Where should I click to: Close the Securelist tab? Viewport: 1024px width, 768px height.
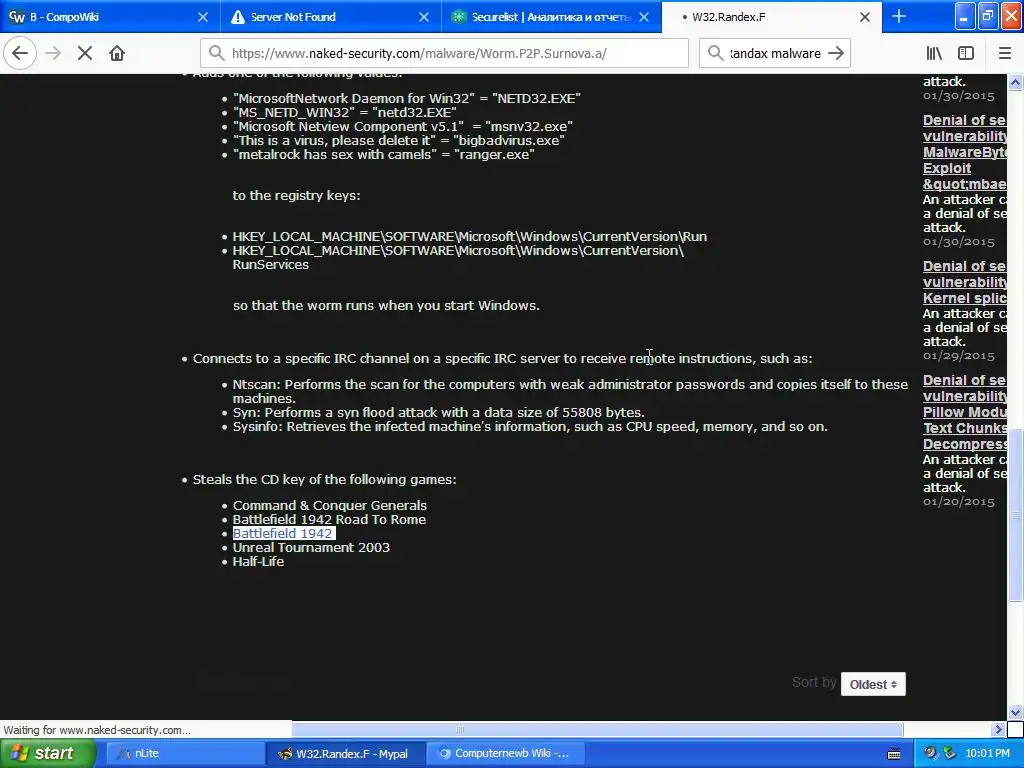coord(644,17)
